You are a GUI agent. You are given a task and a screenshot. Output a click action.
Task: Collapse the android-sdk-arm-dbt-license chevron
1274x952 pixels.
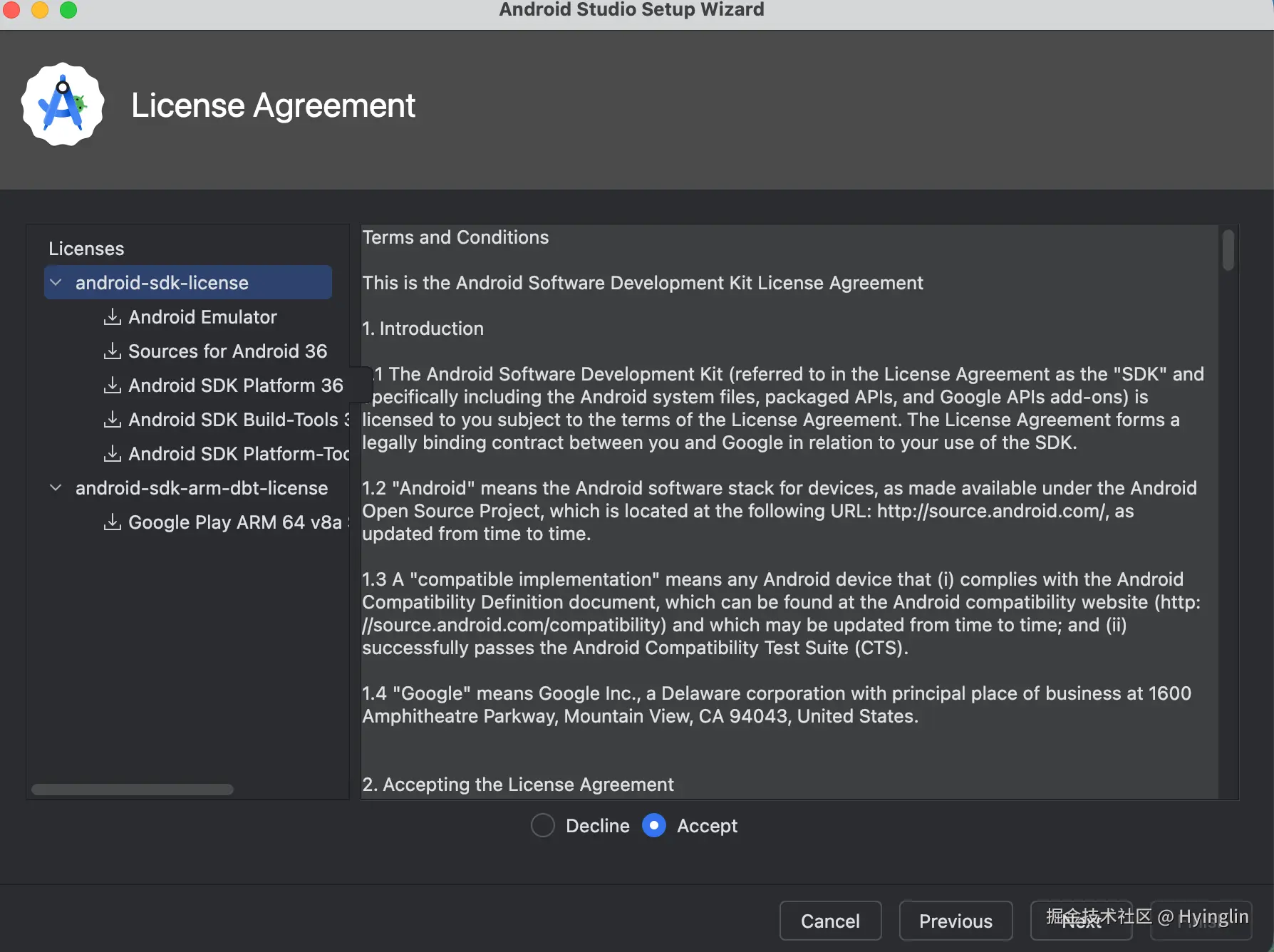[x=56, y=487]
